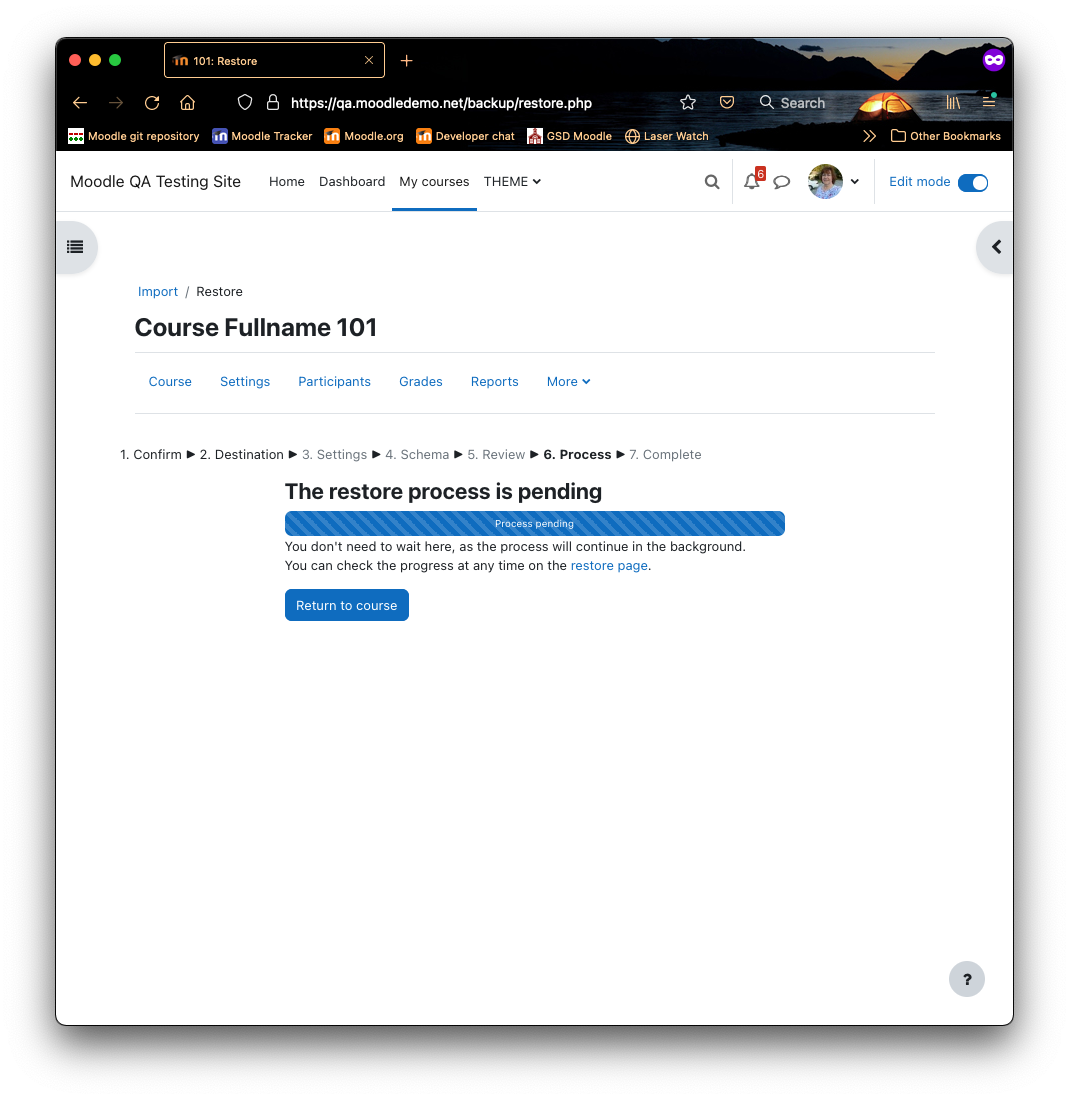The image size is (1069, 1099).
Task: Click the browser forward arrow
Action: 116,103
